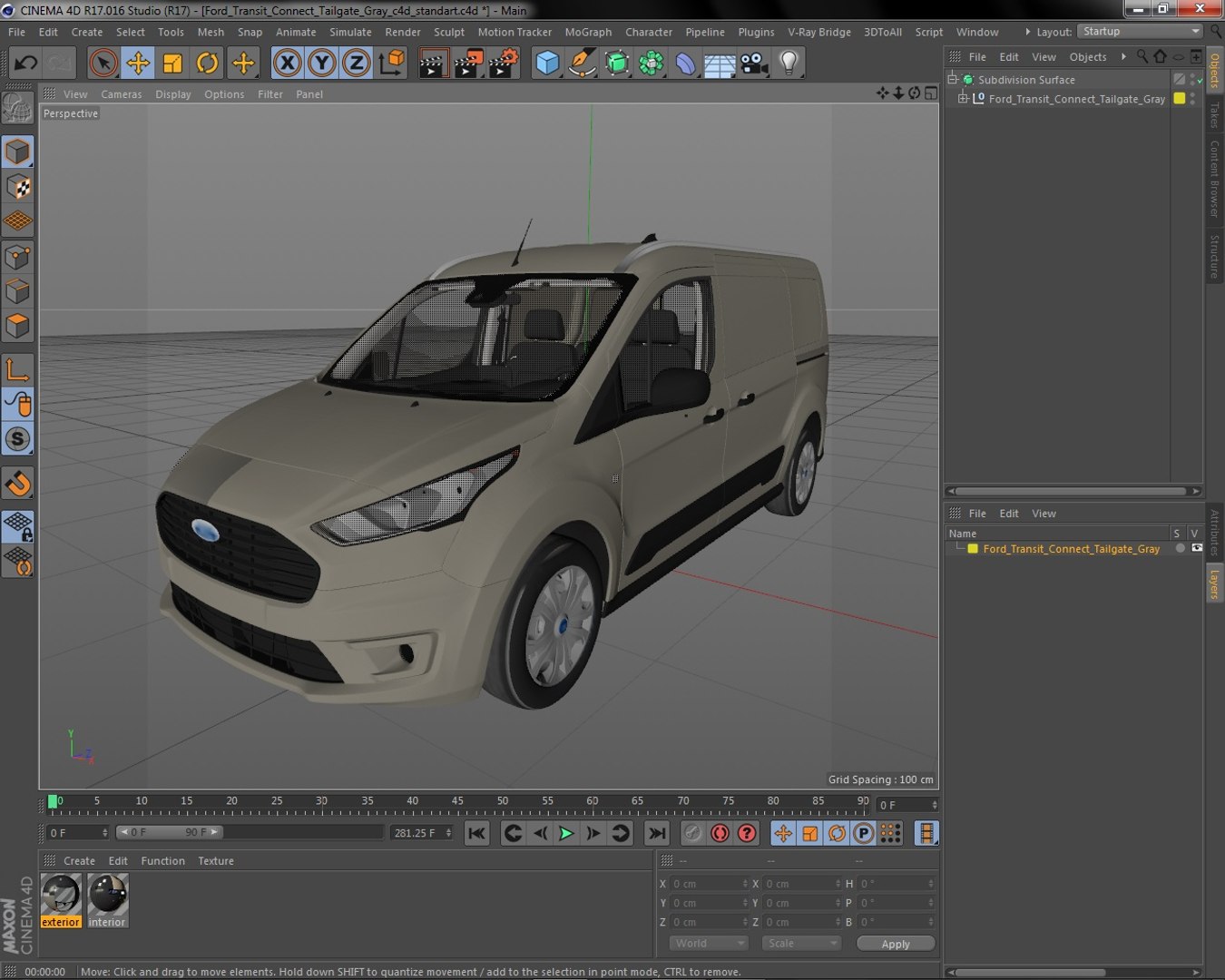
Task: Select the Move tool
Action: (x=138, y=63)
